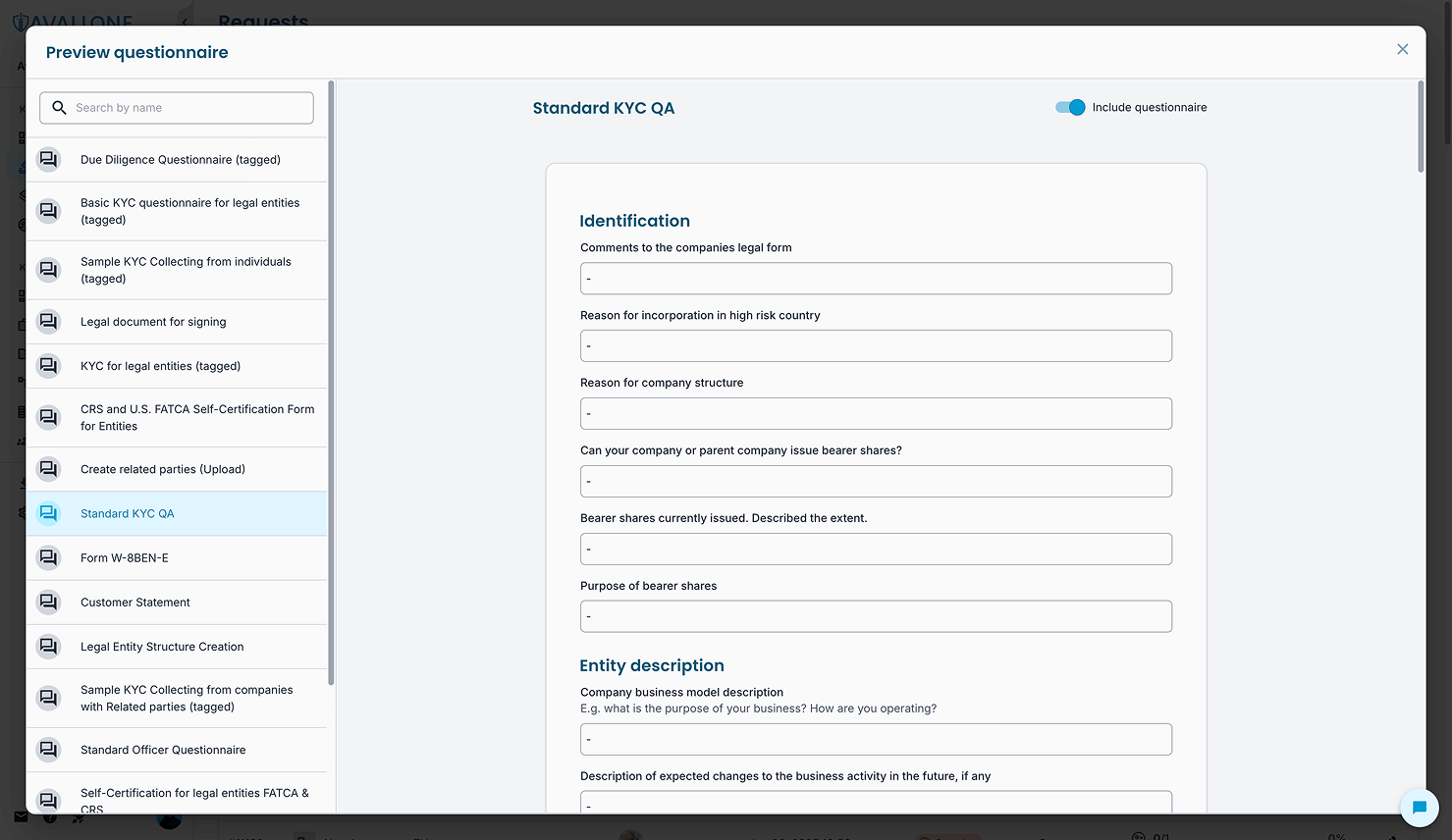Click the Reason for incorporation field
1452x840 pixels.
[x=875, y=345]
